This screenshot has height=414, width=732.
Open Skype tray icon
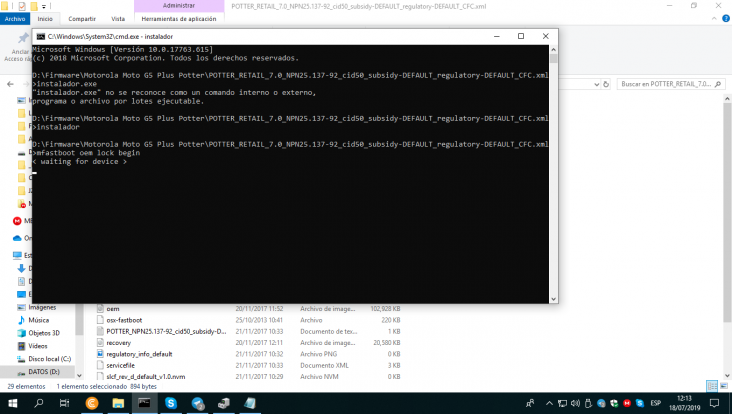pyautogui.click(x=640, y=403)
